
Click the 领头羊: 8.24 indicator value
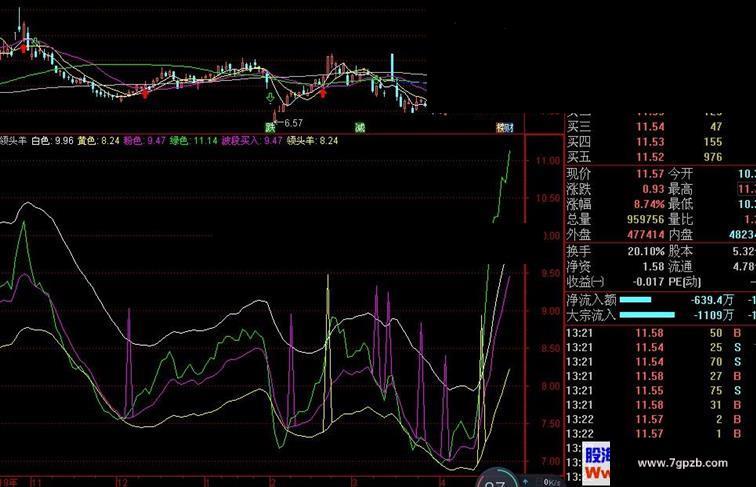pos(312,141)
